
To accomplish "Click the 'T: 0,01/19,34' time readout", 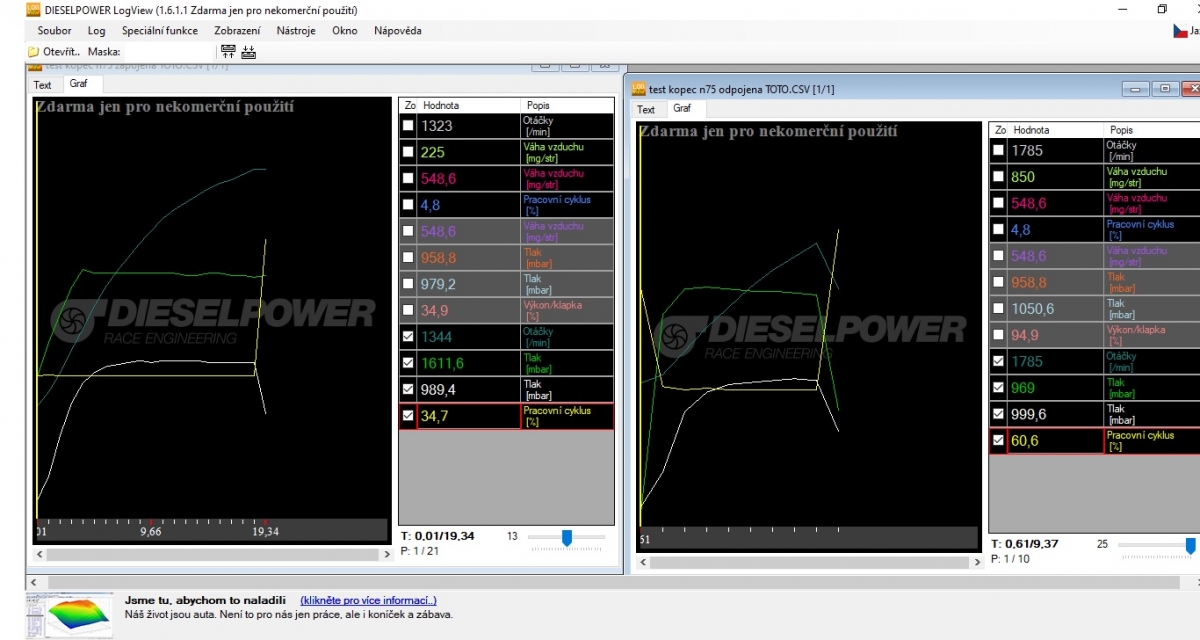I will pos(438,536).
